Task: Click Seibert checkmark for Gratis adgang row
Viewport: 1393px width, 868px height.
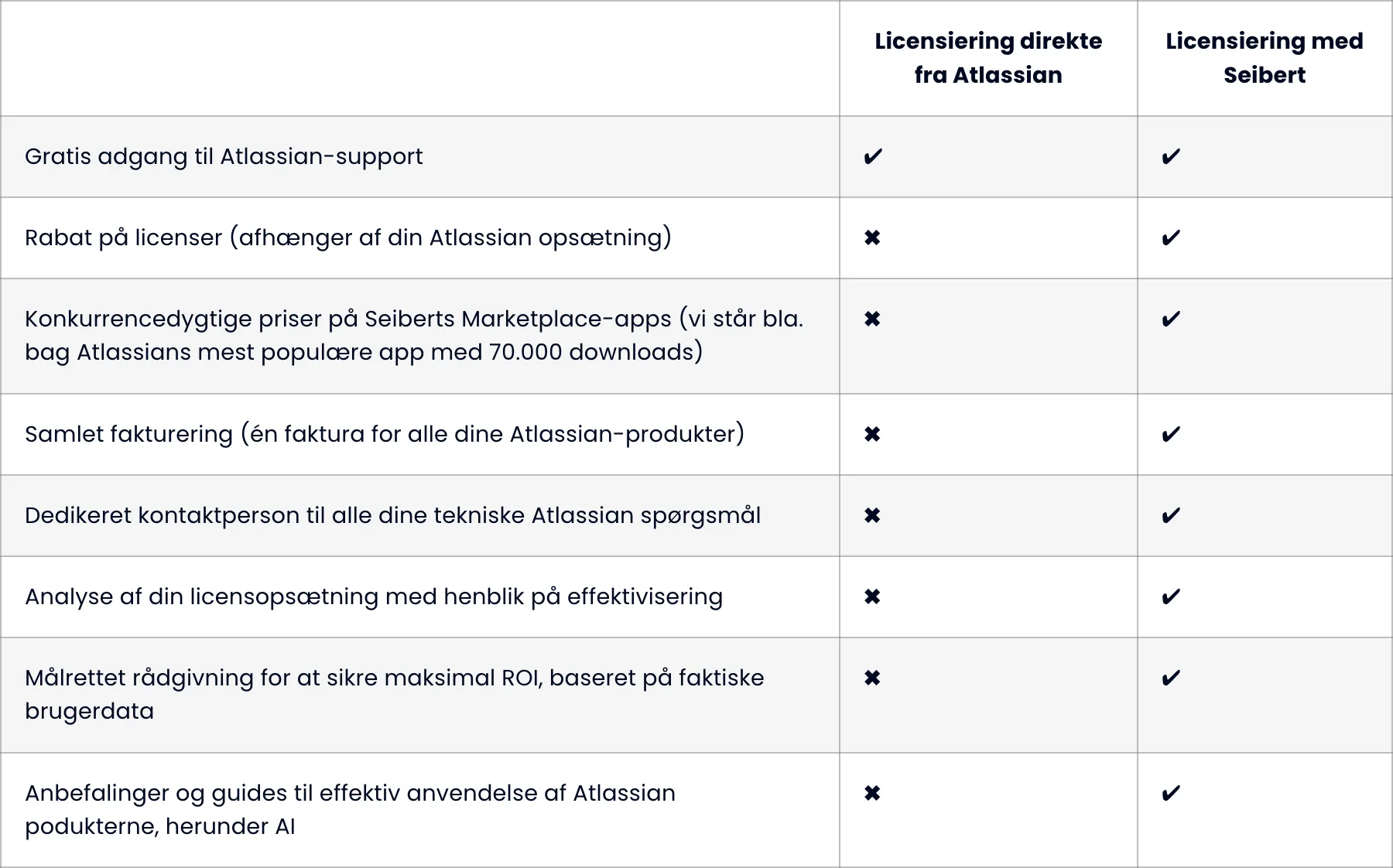Action: click(1171, 157)
